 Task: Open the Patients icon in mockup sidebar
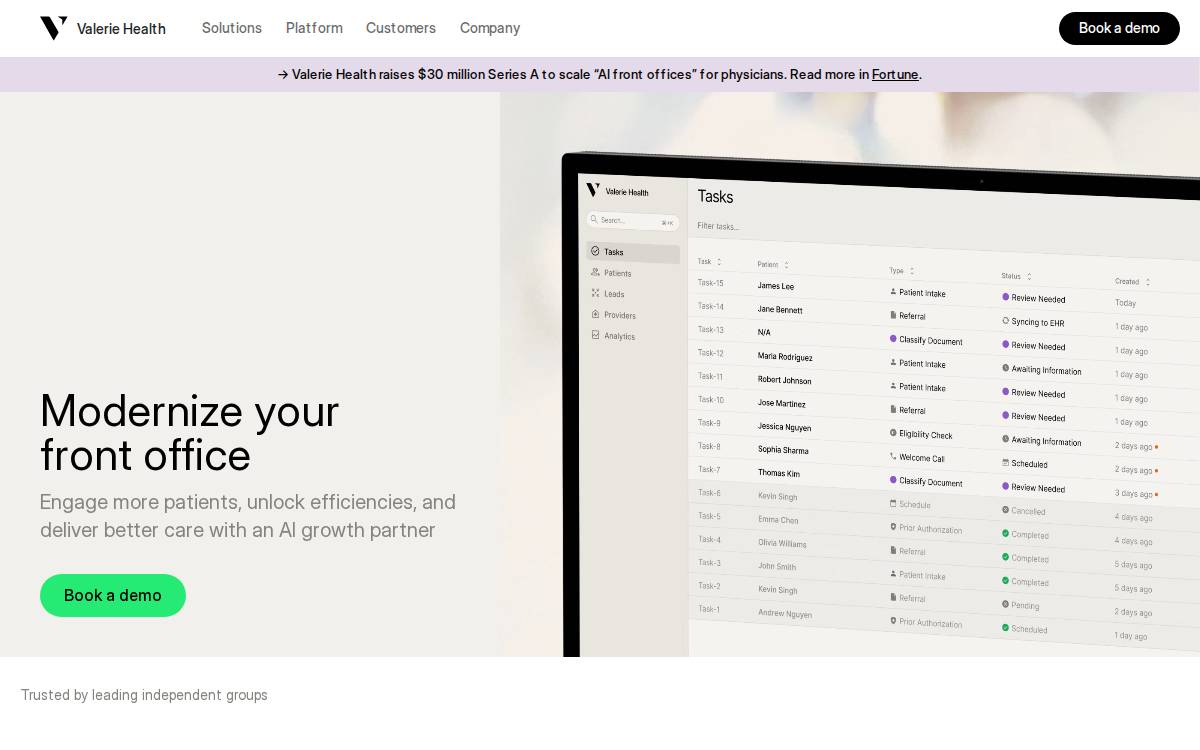[595, 272]
